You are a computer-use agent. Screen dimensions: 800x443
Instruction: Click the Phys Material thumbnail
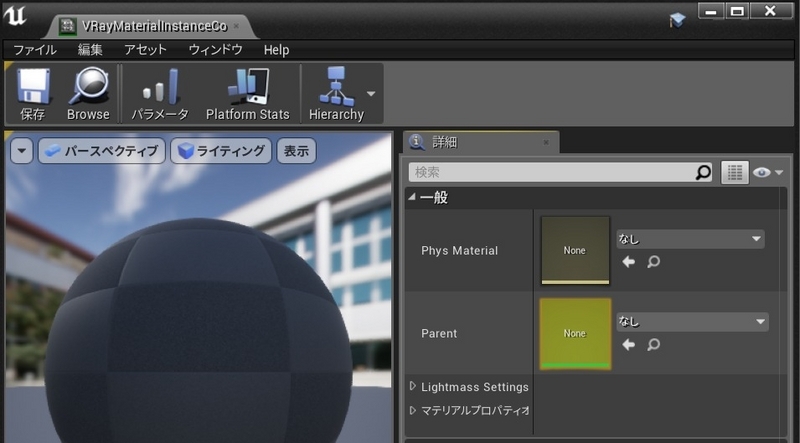click(x=575, y=251)
